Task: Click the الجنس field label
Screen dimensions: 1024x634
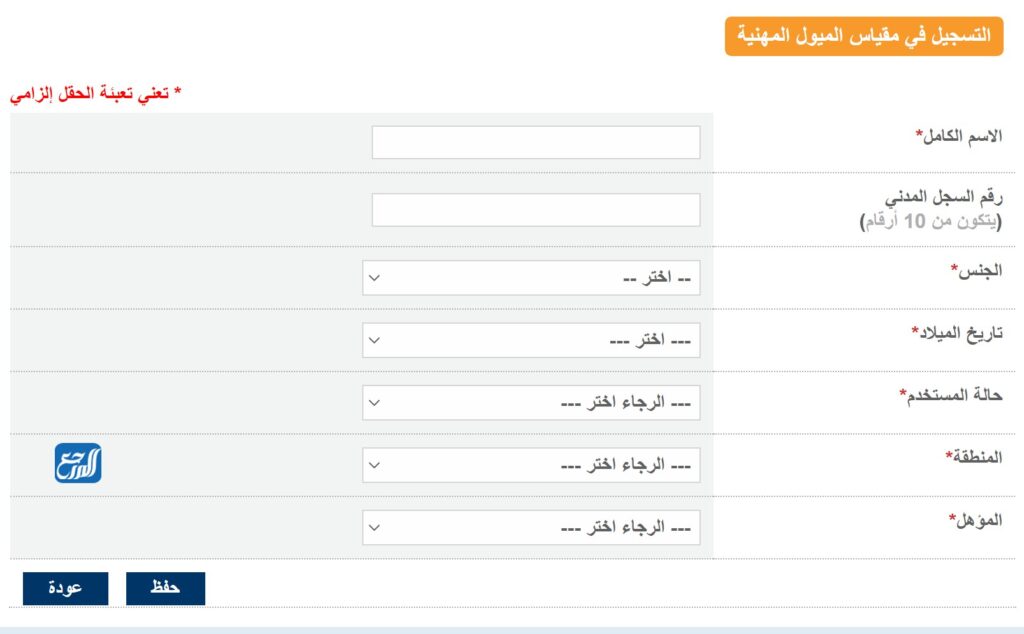Action: pos(975,271)
